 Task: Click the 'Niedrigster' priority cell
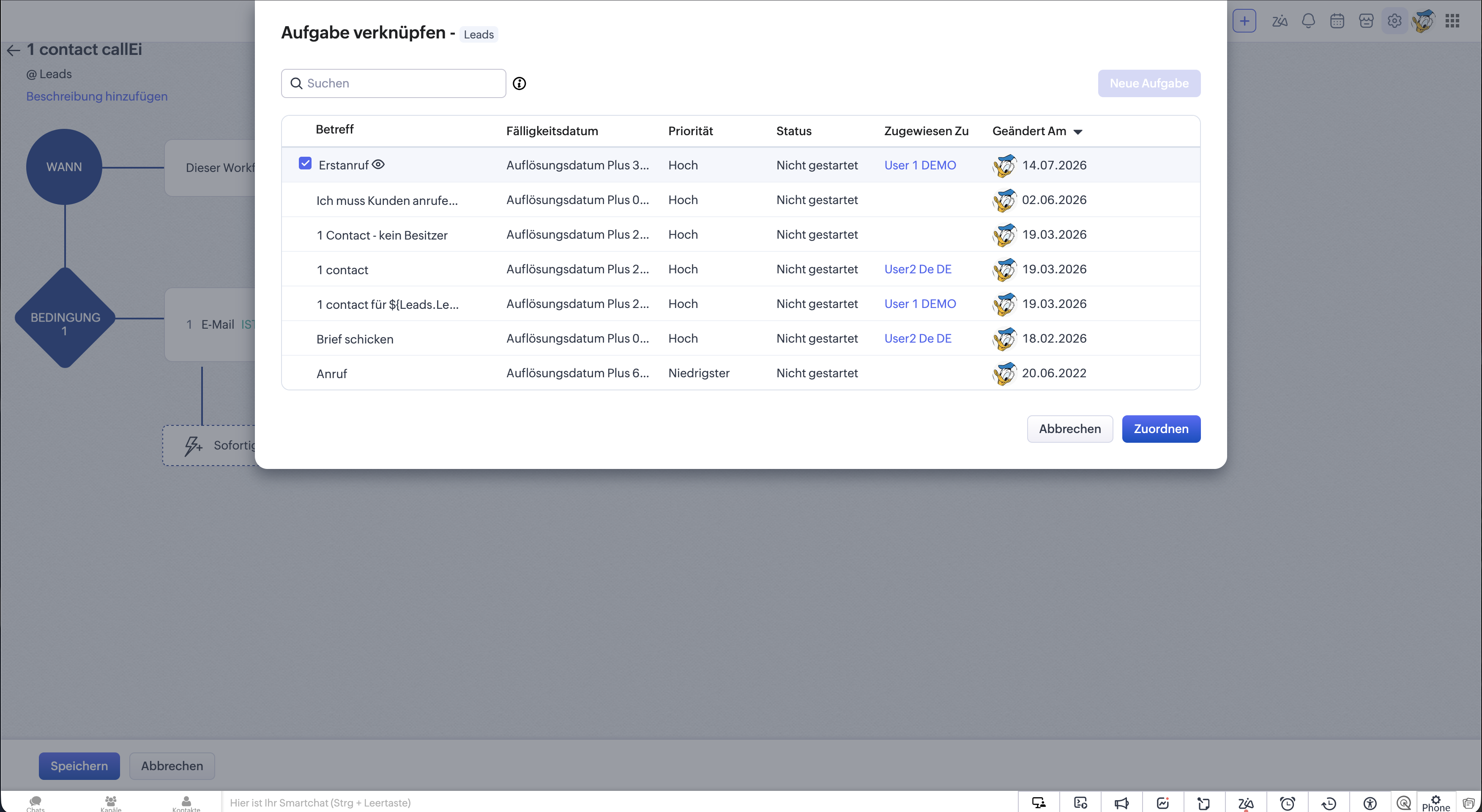point(698,373)
